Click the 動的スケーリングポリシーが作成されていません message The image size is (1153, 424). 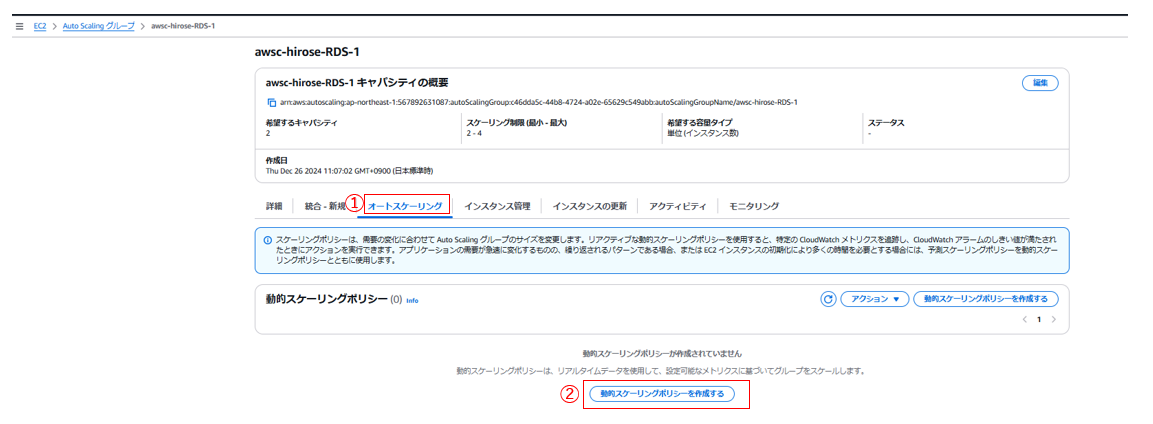(662, 353)
